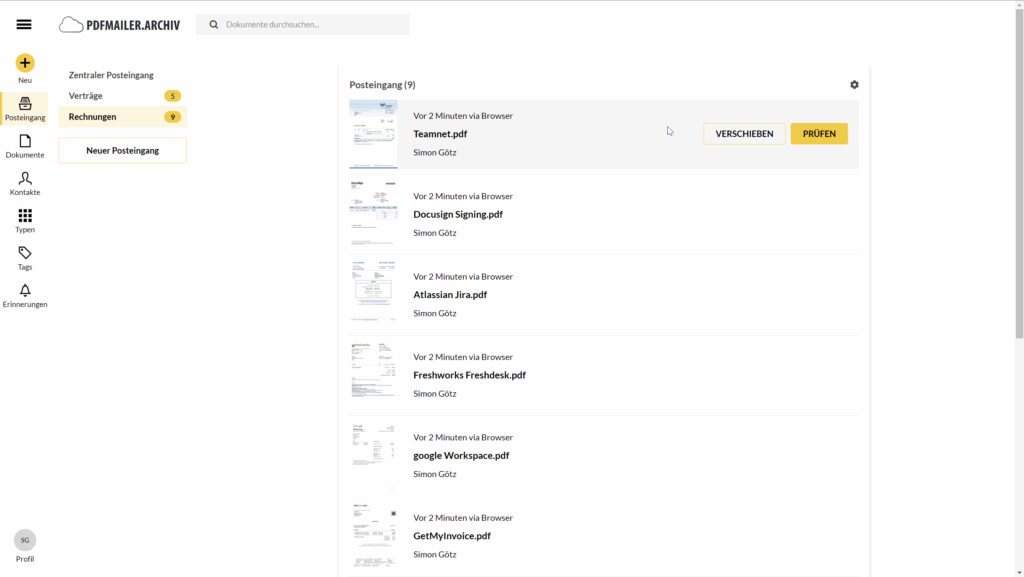Viewport: 1024px width, 577px height.
Task: Open the GetMyInvoice.pdf thumbnail
Action: (374, 535)
